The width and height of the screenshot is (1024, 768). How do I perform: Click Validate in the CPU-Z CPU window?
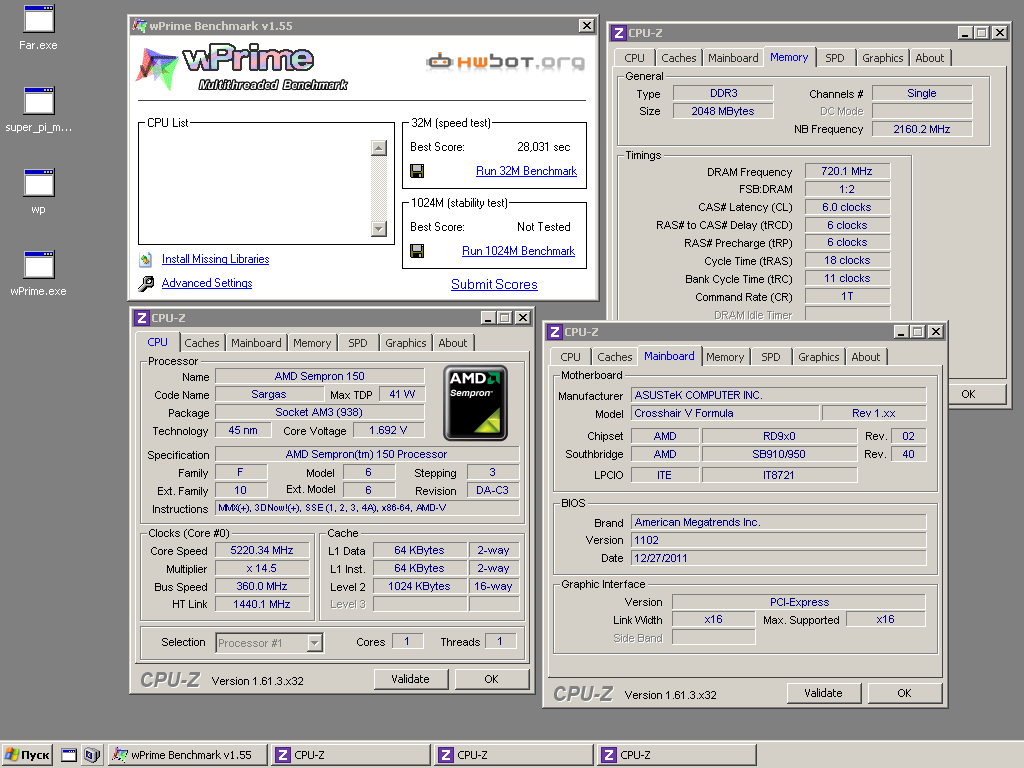(411, 679)
